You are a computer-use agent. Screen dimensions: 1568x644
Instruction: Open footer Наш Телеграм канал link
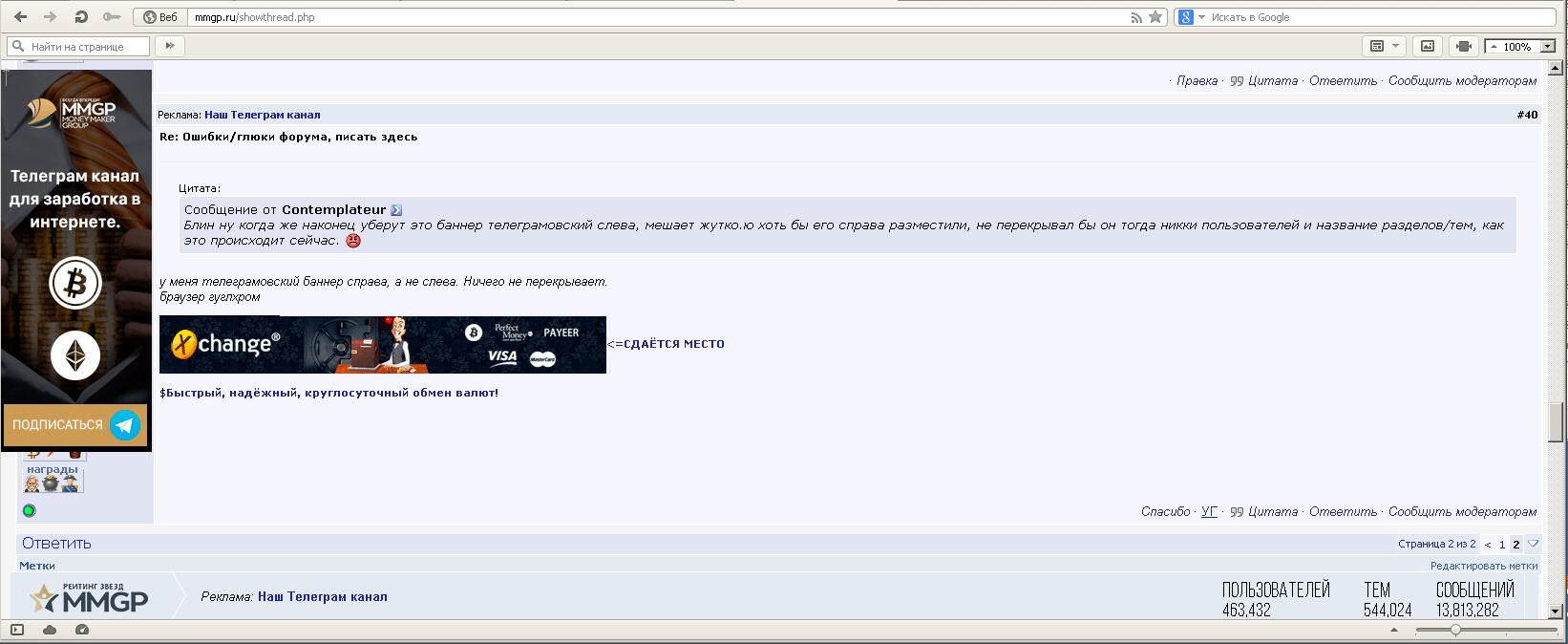[322, 596]
